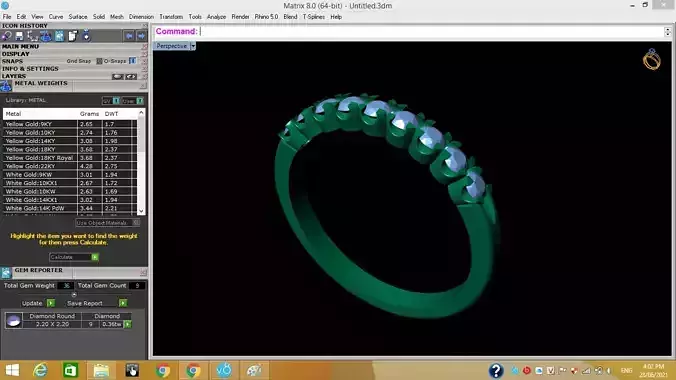Open the Rhino 5.0 menu
676x380 pixels.
pyautogui.click(x=266, y=17)
